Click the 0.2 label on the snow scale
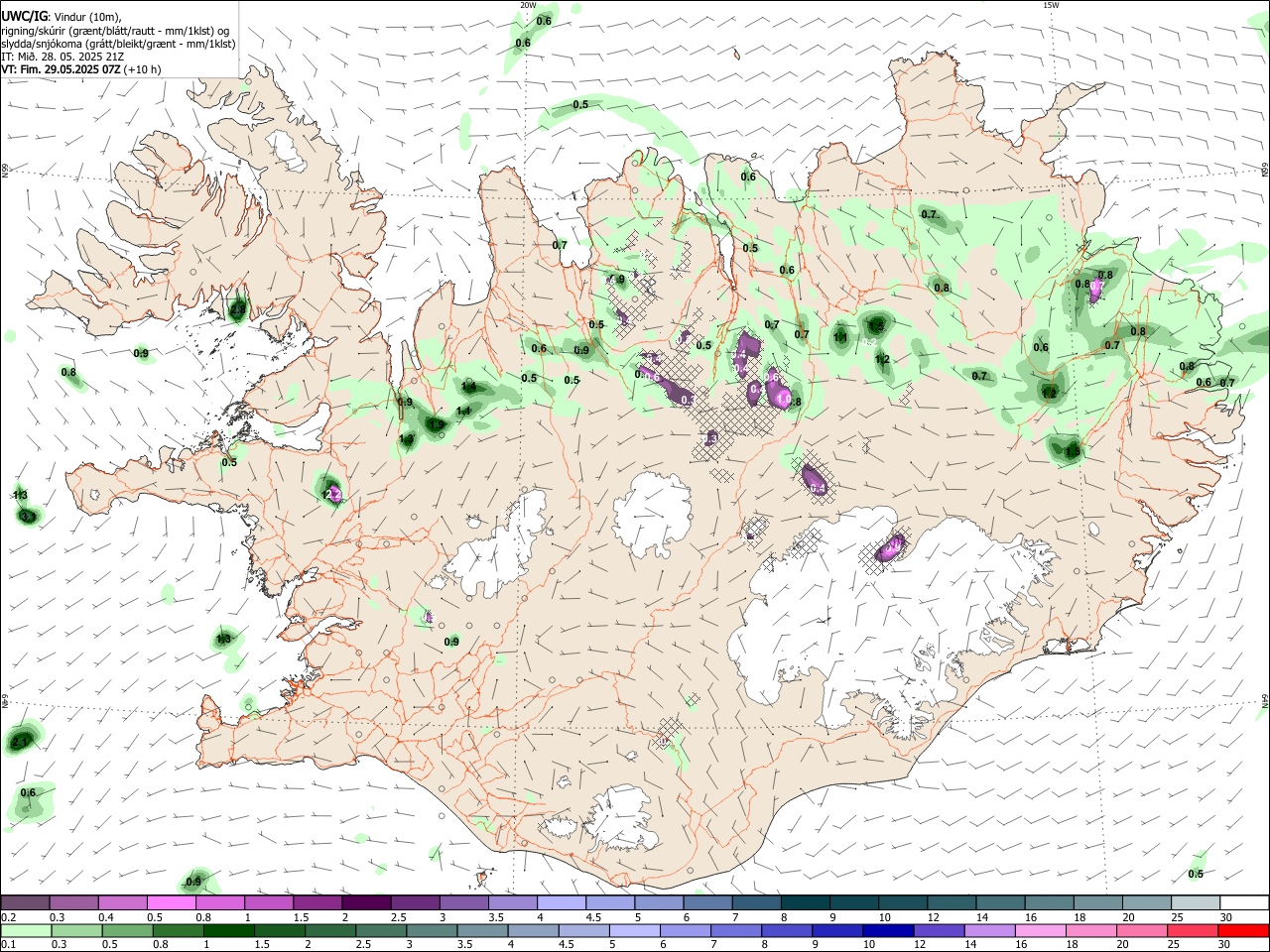 point(8,917)
